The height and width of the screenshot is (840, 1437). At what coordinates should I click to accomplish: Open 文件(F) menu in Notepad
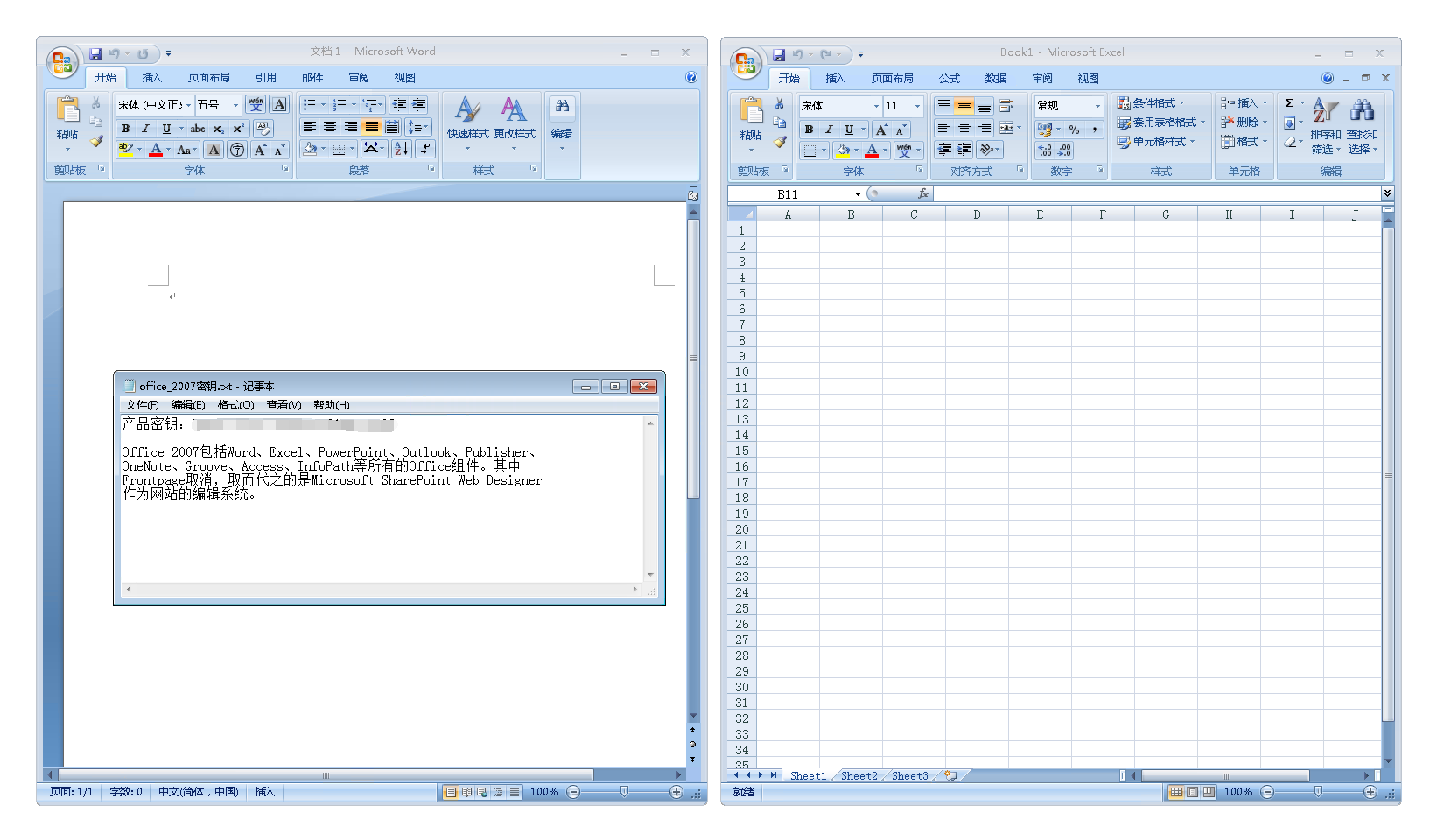(142, 405)
